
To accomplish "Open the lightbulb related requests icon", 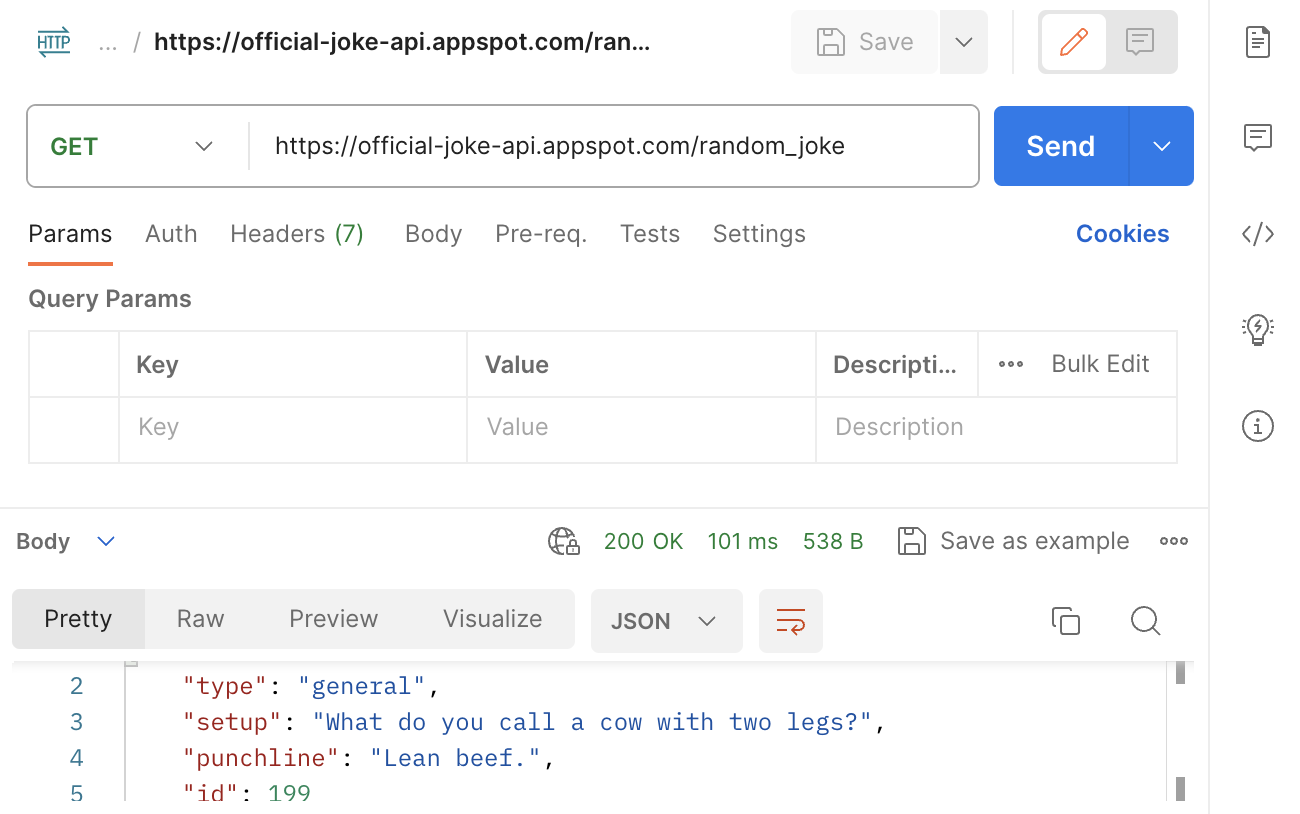I will tap(1257, 329).
